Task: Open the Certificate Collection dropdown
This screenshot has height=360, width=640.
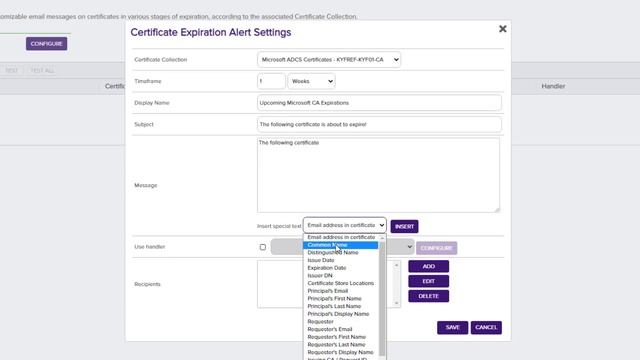Action: [x=329, y=60]
